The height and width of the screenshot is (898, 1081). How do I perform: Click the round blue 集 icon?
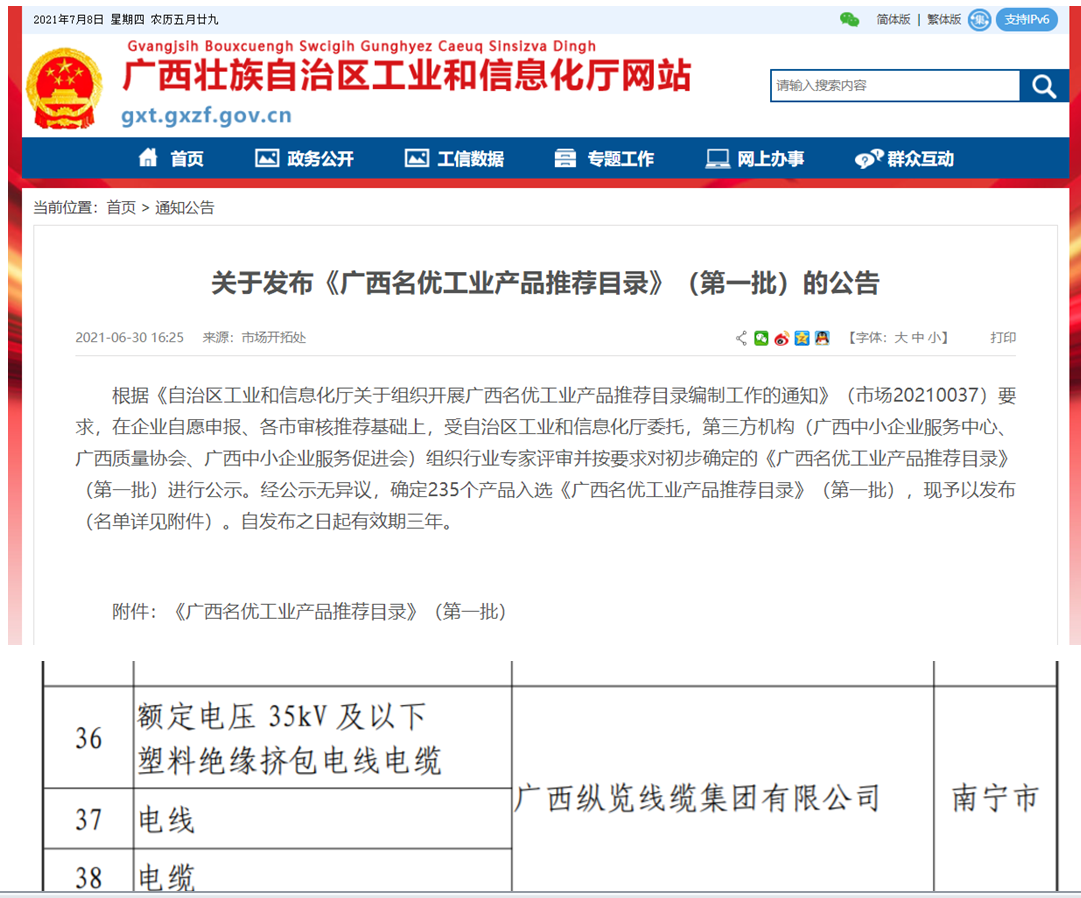click(979, 19)
